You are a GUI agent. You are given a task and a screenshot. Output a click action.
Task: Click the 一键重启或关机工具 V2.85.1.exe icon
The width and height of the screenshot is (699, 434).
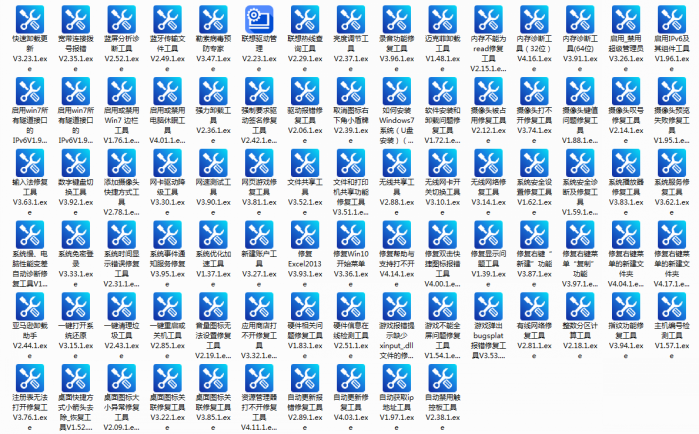[x=167, y=307]
